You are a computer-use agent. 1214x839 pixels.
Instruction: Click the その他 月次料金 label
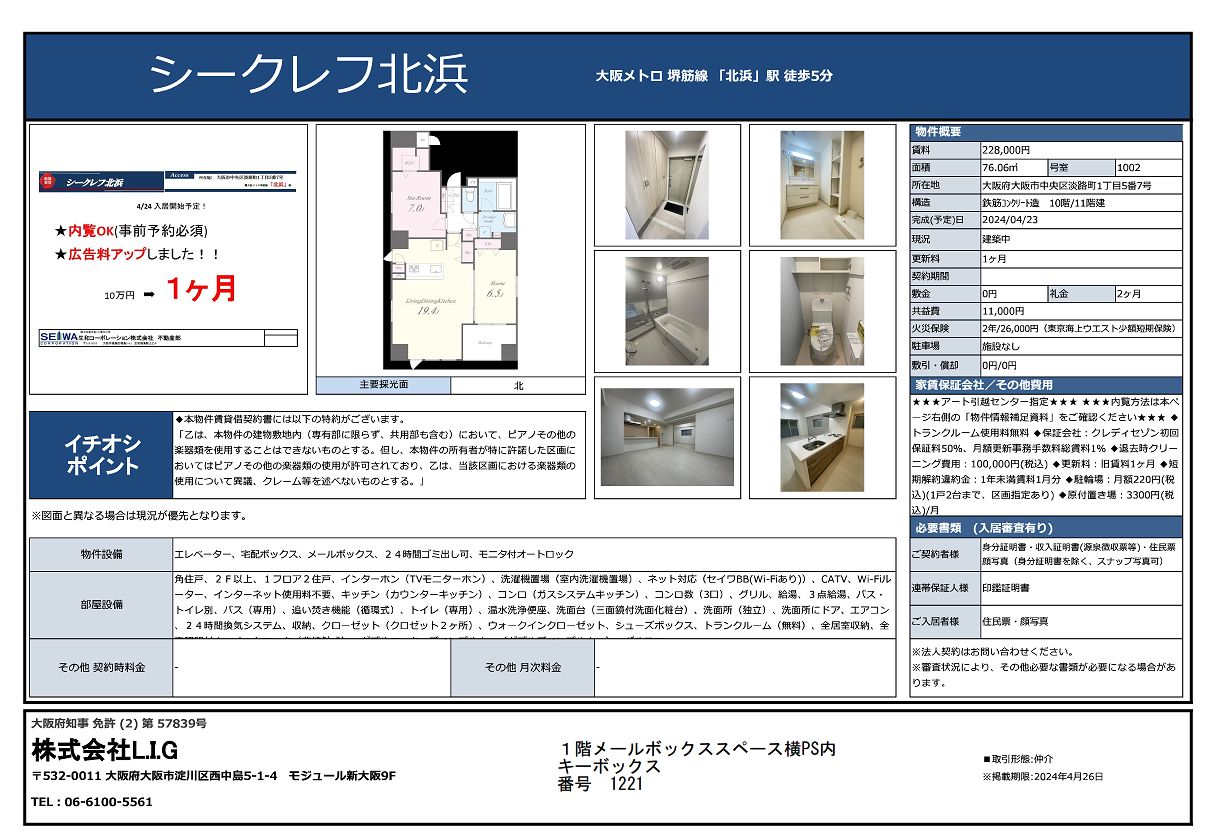pyautogui.click(x=523, y=667)
